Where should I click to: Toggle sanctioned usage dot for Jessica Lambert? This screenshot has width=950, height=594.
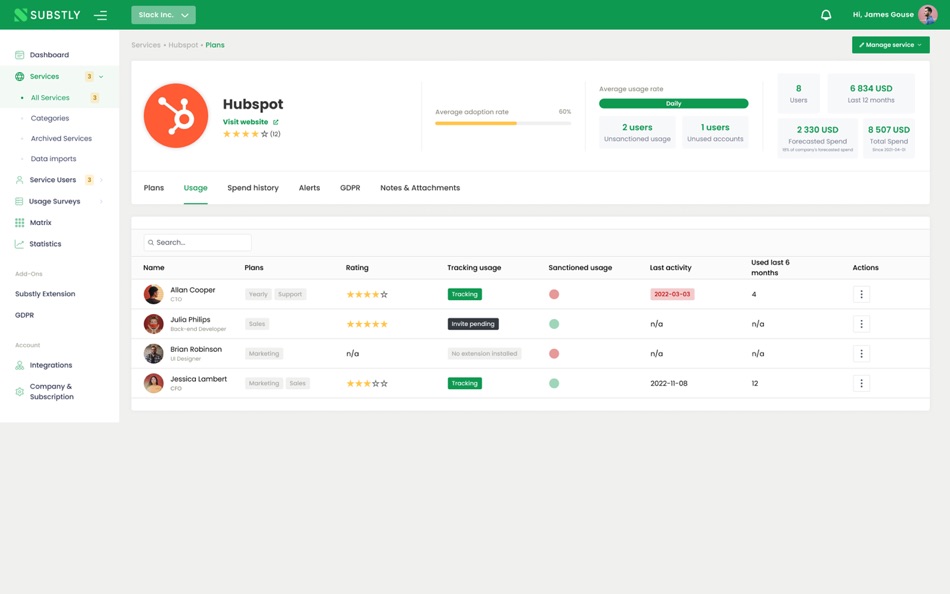tap(554, 383)
